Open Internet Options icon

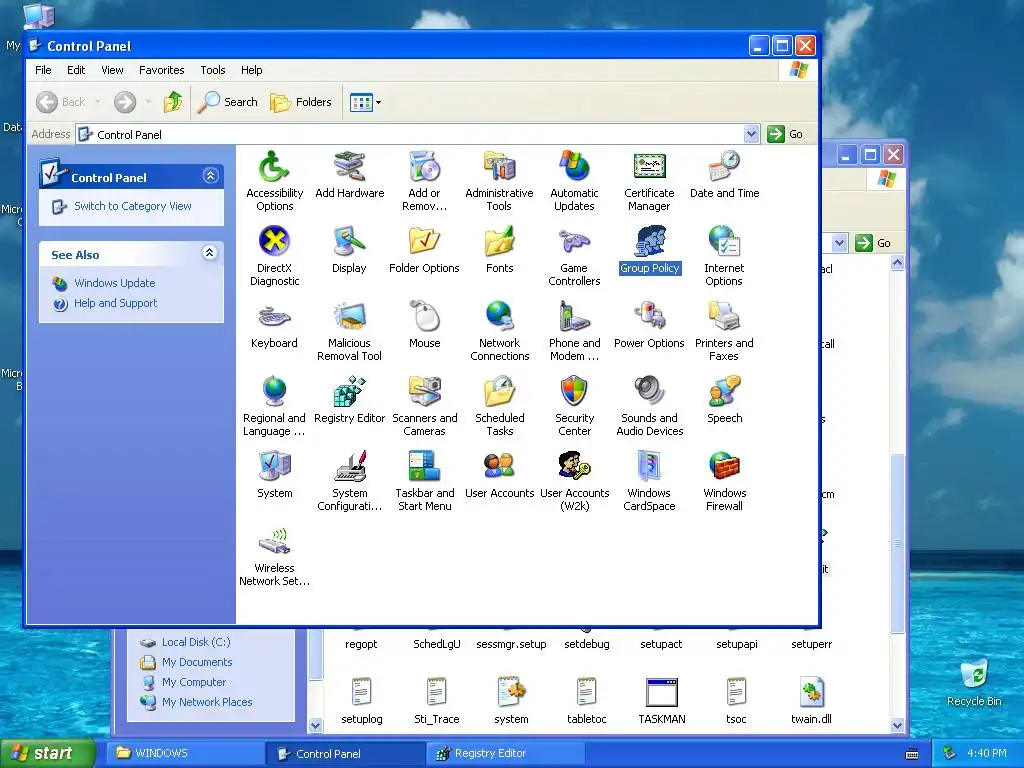coord(724,256)
